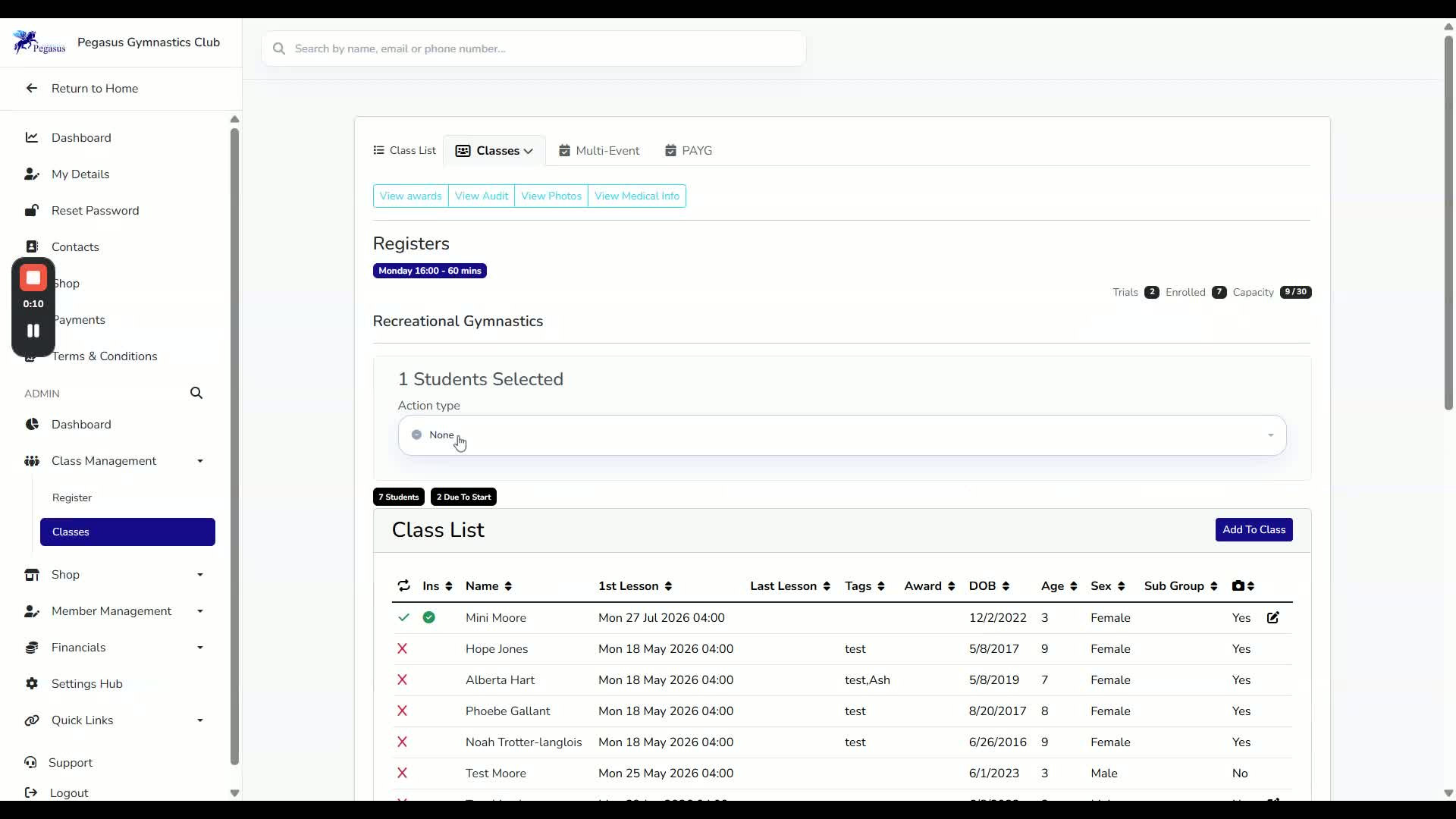Click the View Photos button

551,196
